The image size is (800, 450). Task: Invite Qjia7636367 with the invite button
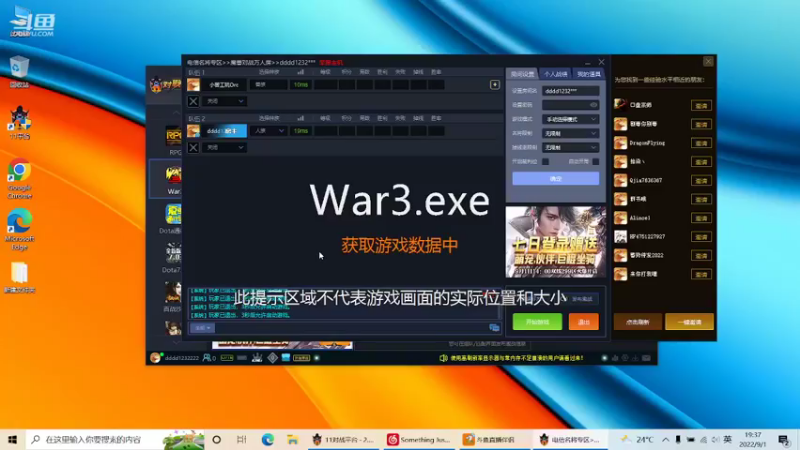701,181
